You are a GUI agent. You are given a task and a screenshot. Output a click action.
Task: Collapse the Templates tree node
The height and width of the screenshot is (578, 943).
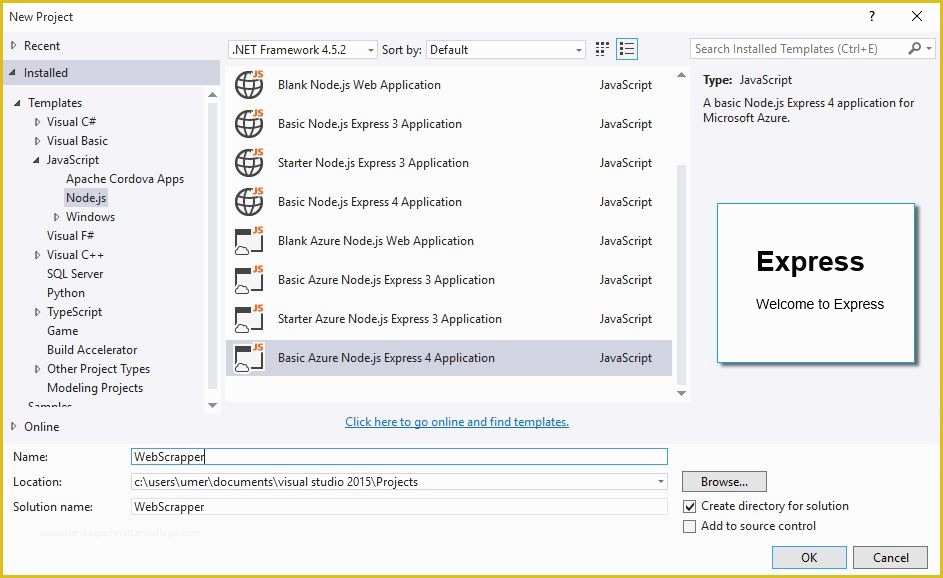pos(17,103)
